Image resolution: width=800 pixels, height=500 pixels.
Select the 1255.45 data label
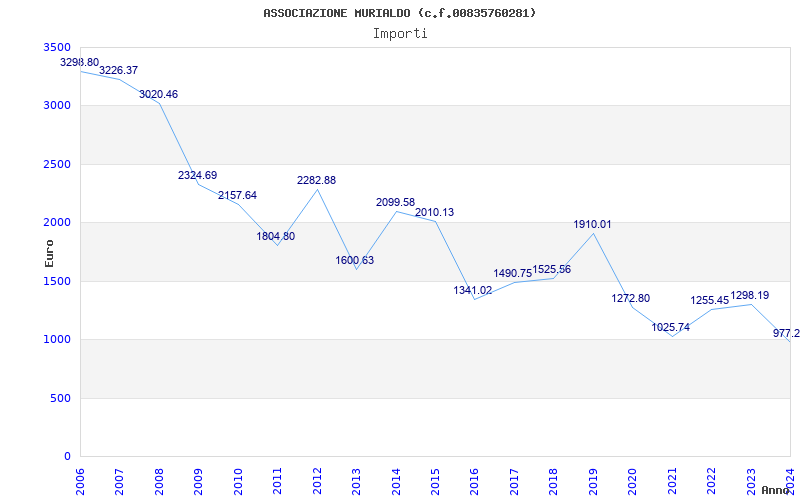tap(710, 301)
